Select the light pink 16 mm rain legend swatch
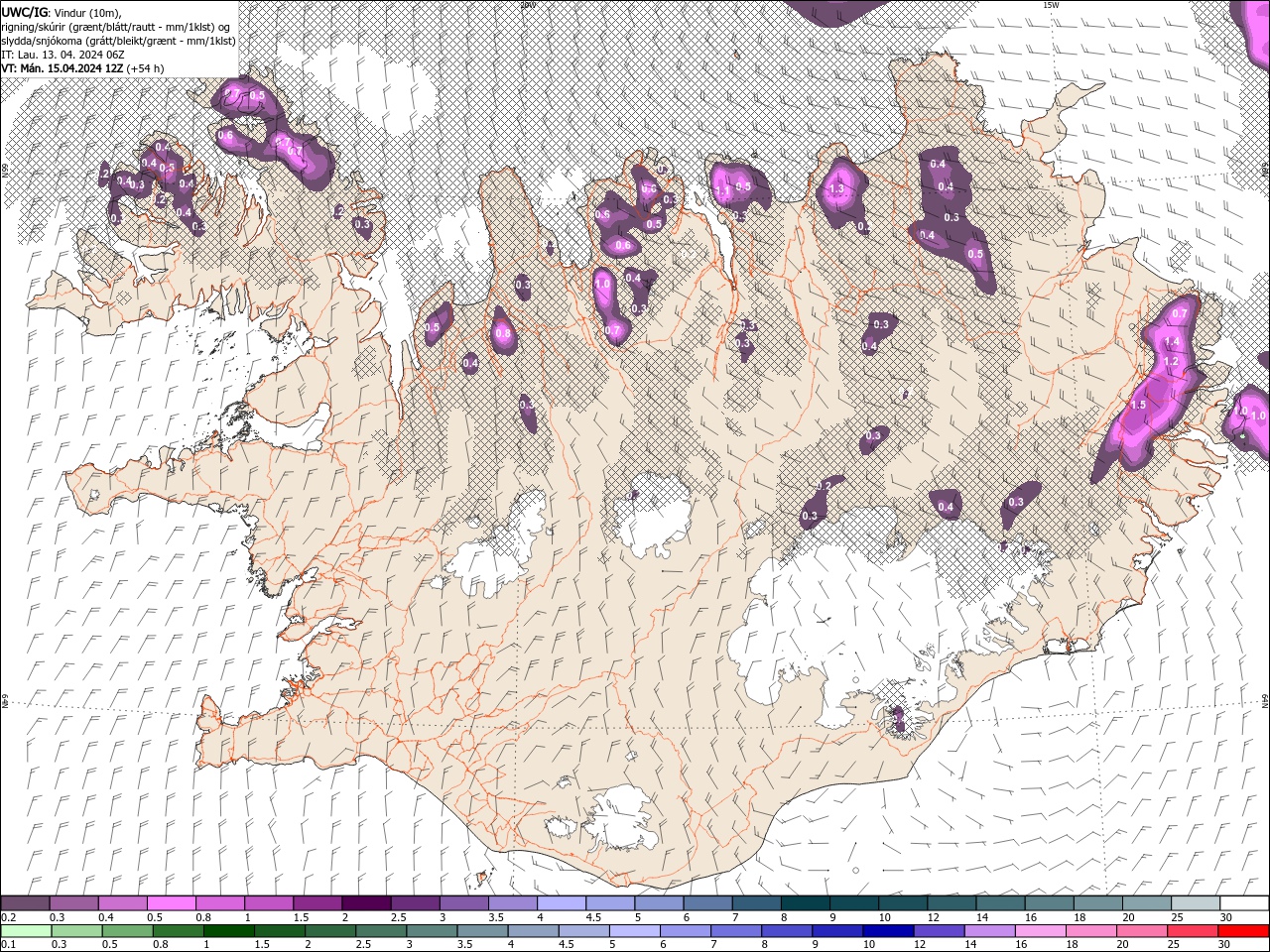The width and height of the screenshot is (1270, 952). tap(1040, 931)
